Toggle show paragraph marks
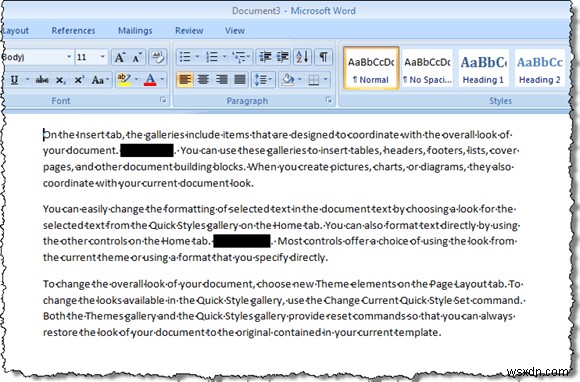Viewport: 580px width, 382px height. tap(324, 57)
